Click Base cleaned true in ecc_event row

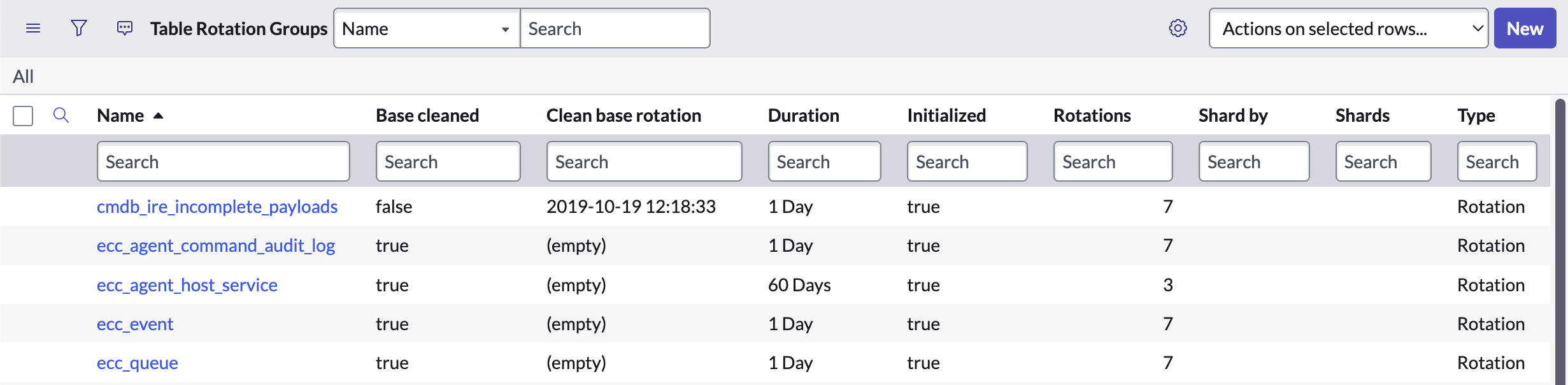(392, 324)
